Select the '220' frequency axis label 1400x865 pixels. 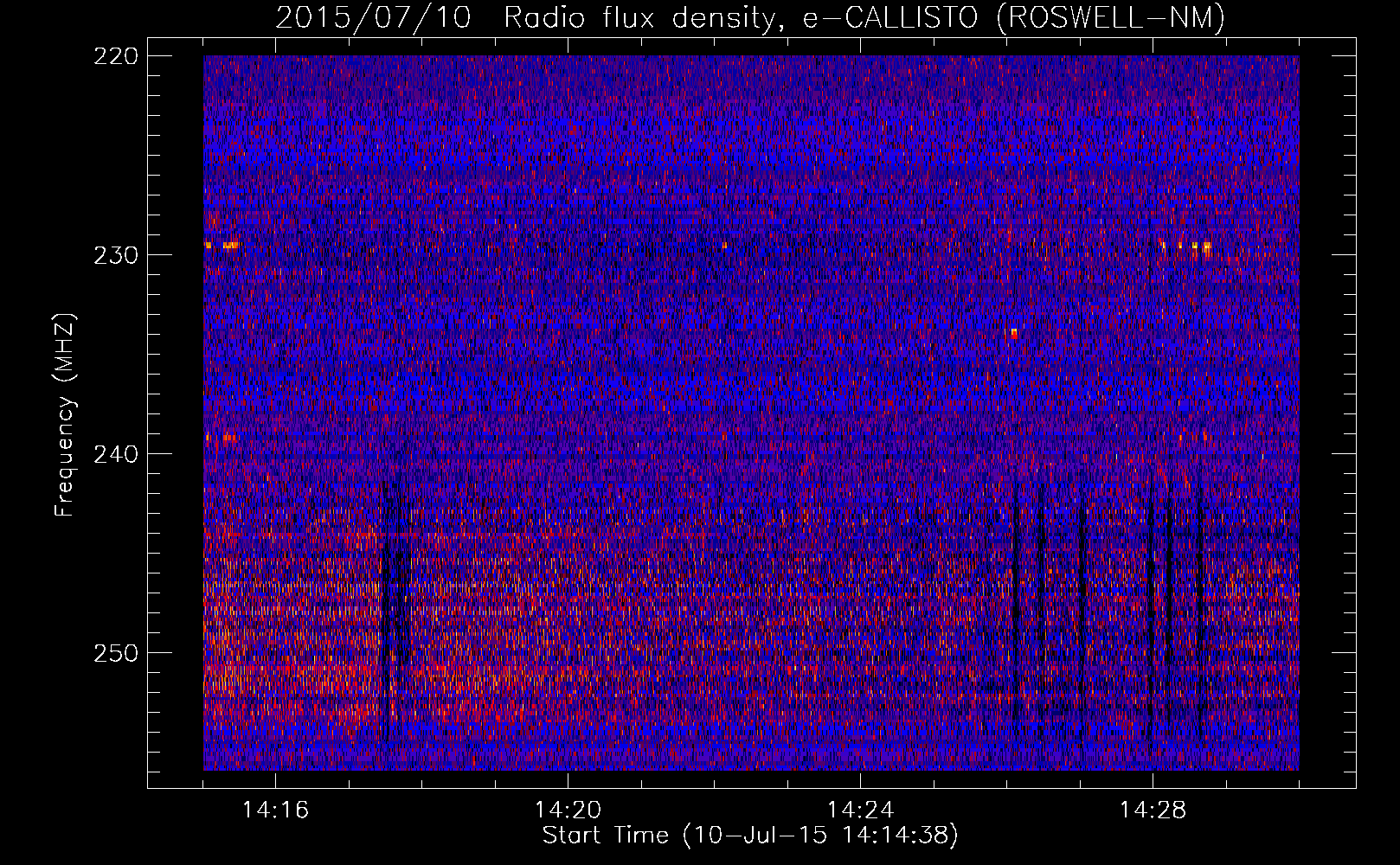pos(115,56)
